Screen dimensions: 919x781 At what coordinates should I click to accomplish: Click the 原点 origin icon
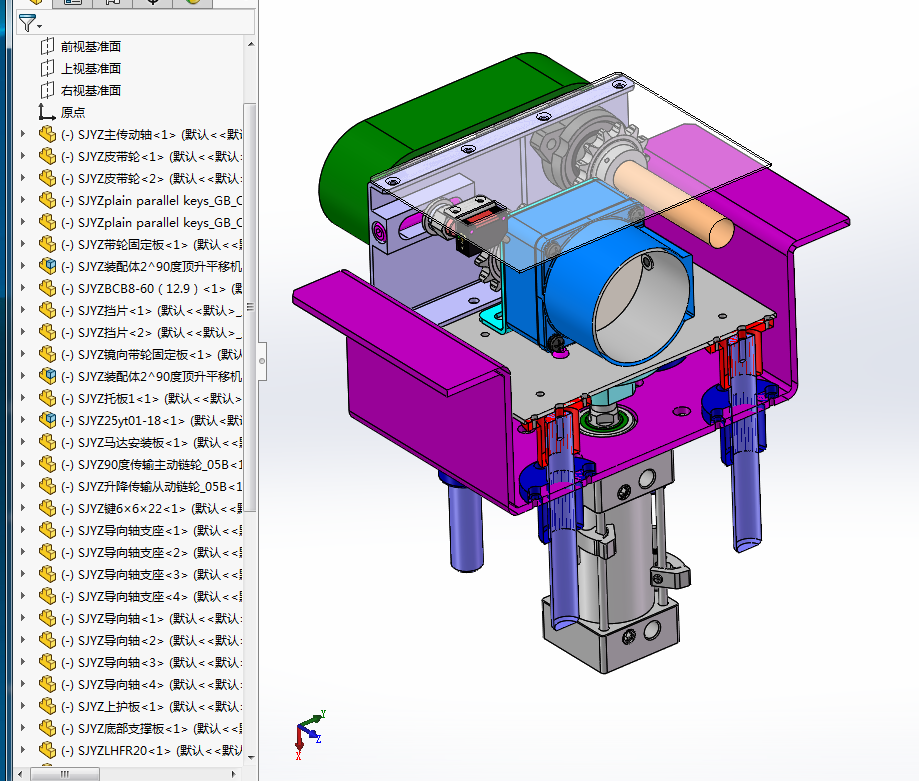[47, 112]
